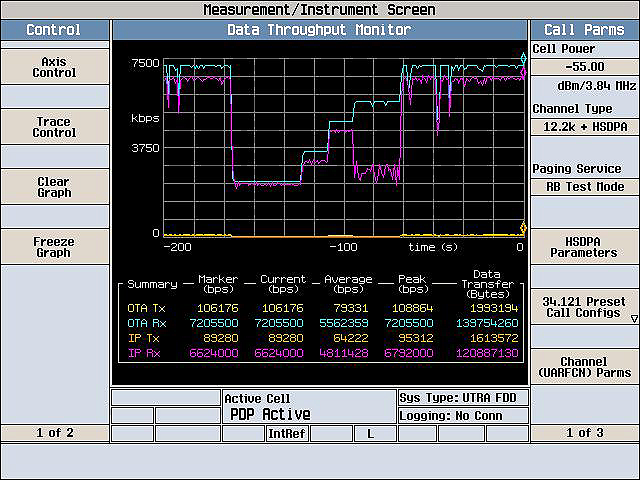This screenshot has width=640, height=480.
Task: Select the OTA Rx summary row
Action: pos(322,323)
